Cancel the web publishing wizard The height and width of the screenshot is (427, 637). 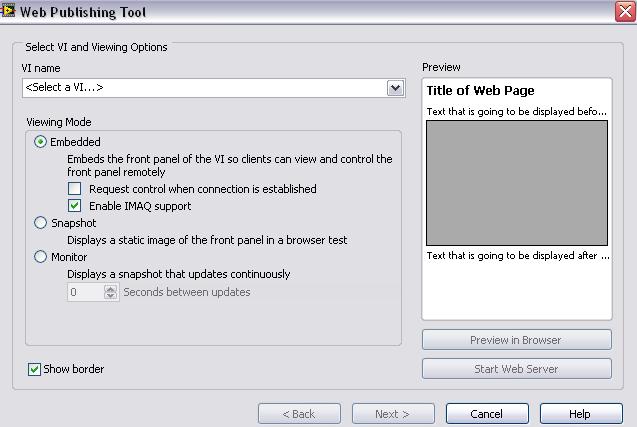pyautogui.click(x=487, y=414)
